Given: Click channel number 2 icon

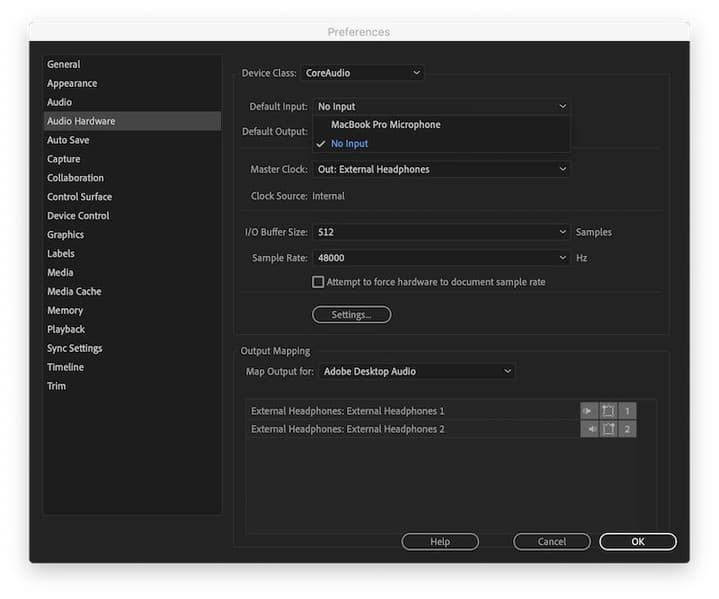Looking at the screenshot, I should coord(627,429).
